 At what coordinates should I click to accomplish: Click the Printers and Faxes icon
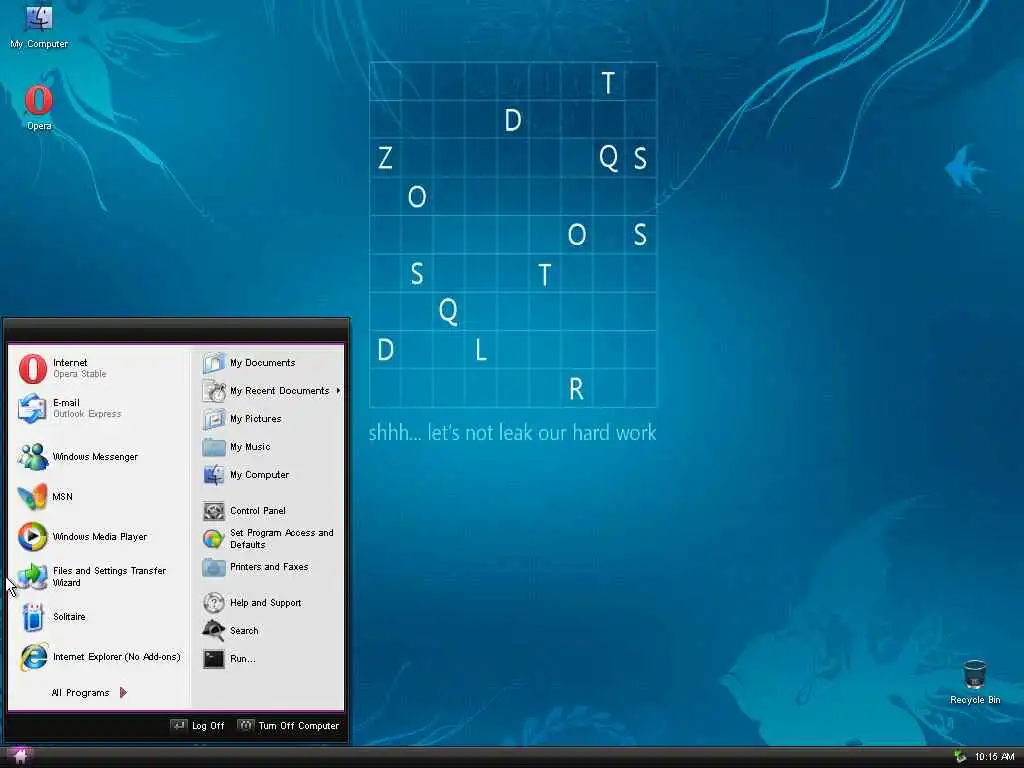click(214, 567)
